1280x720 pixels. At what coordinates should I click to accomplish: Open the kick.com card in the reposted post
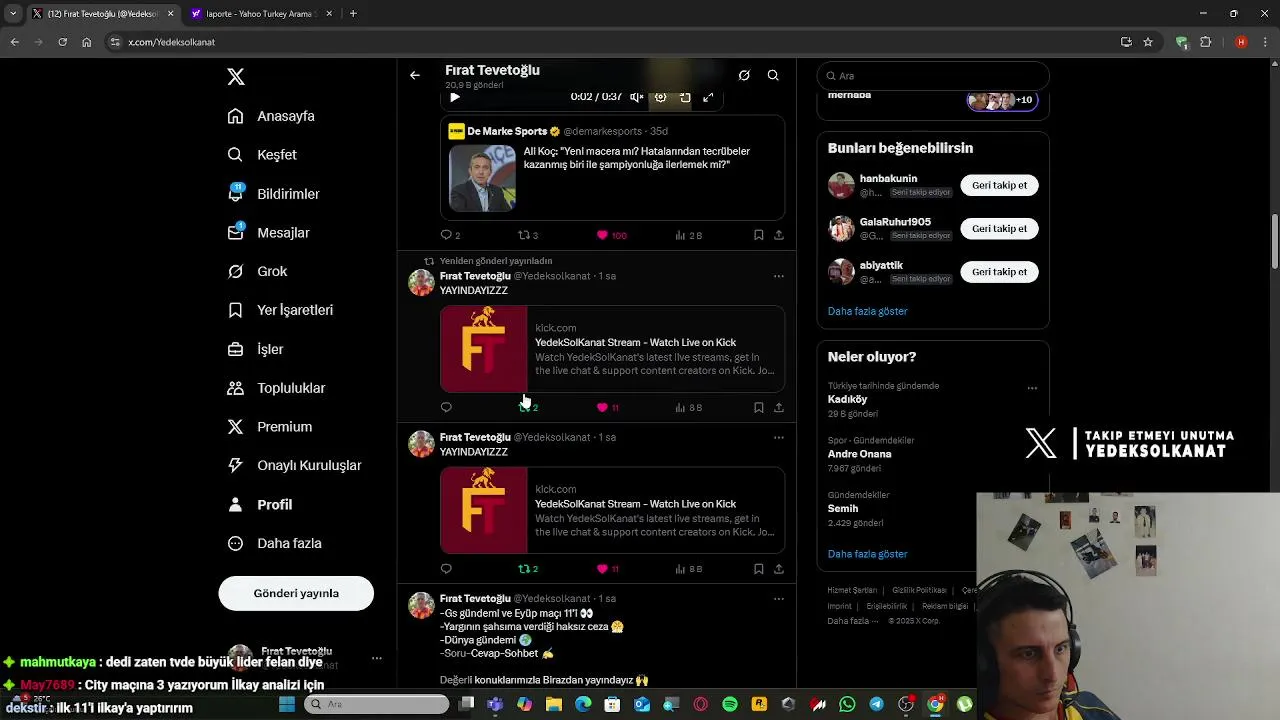point(612,349)
